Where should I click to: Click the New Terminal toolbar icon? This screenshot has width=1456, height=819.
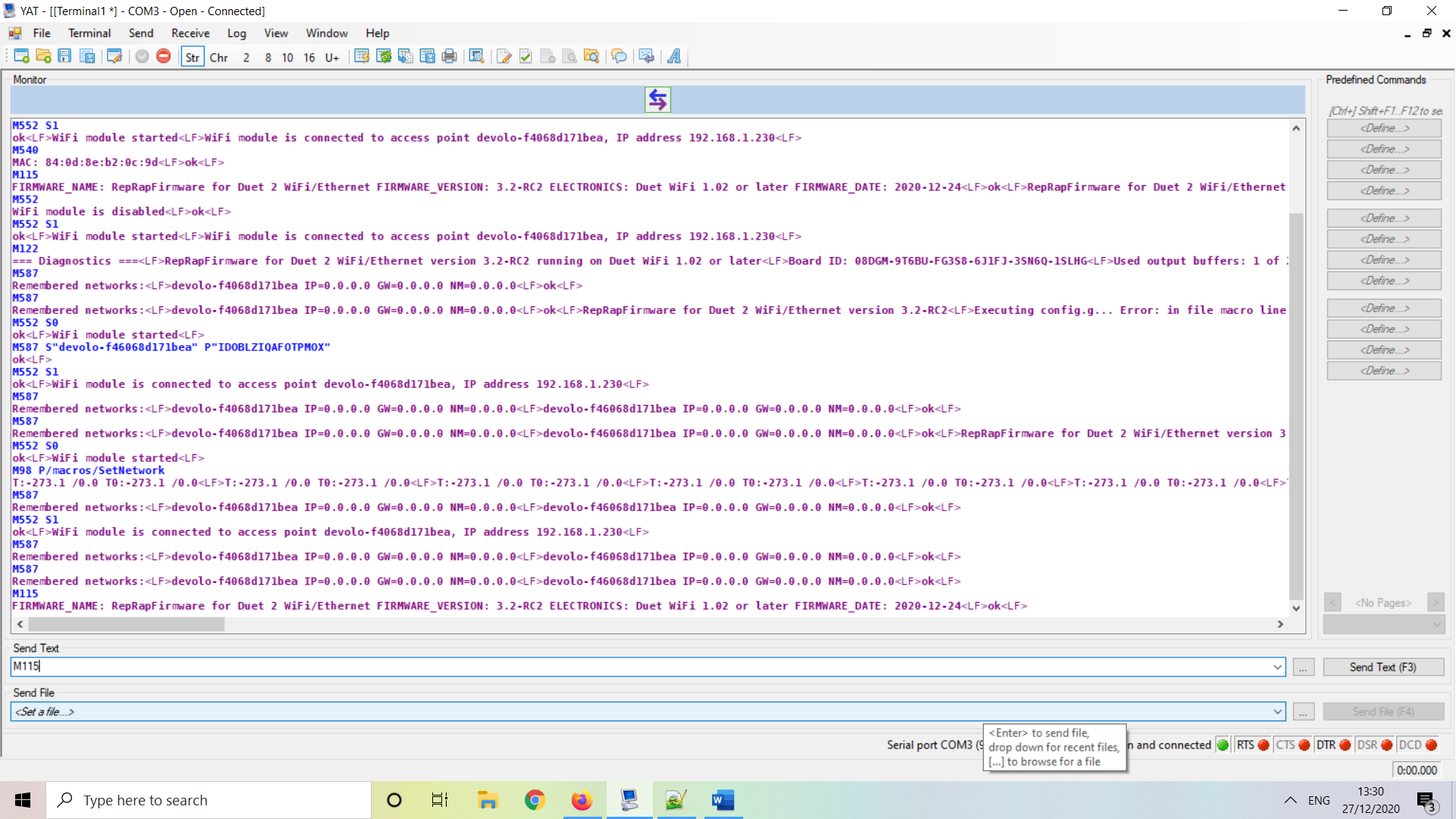click(x=21, y=57)
